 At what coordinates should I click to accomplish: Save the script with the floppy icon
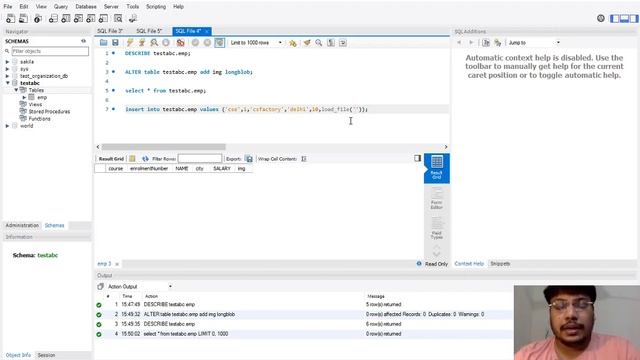[x=115, y=42]
